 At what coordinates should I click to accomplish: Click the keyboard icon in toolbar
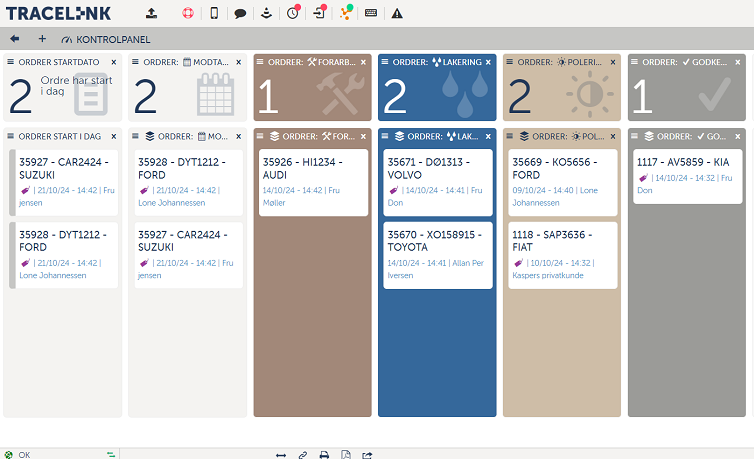(371, 13)
